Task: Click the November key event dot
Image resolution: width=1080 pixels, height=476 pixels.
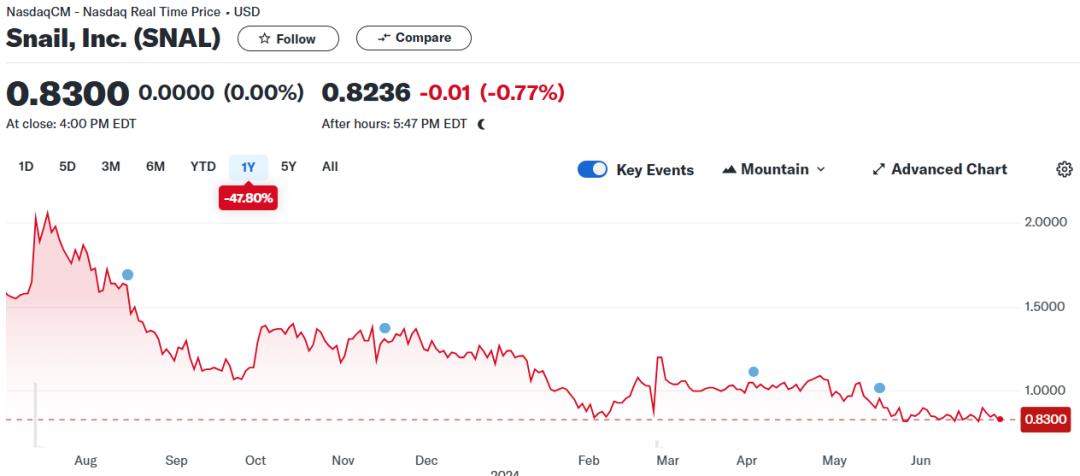Action: pos(385,328)
